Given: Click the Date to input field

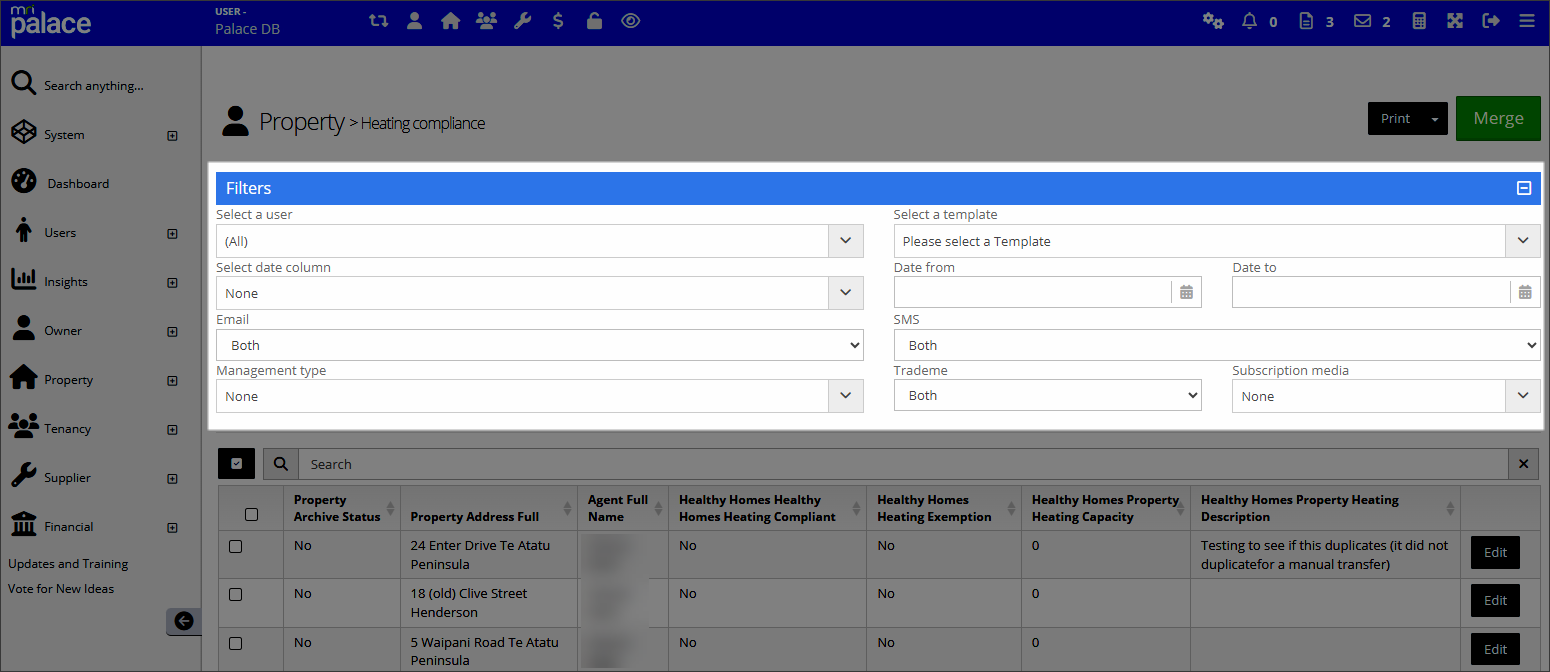Looking at the screenshot, I should point(1371,292).
